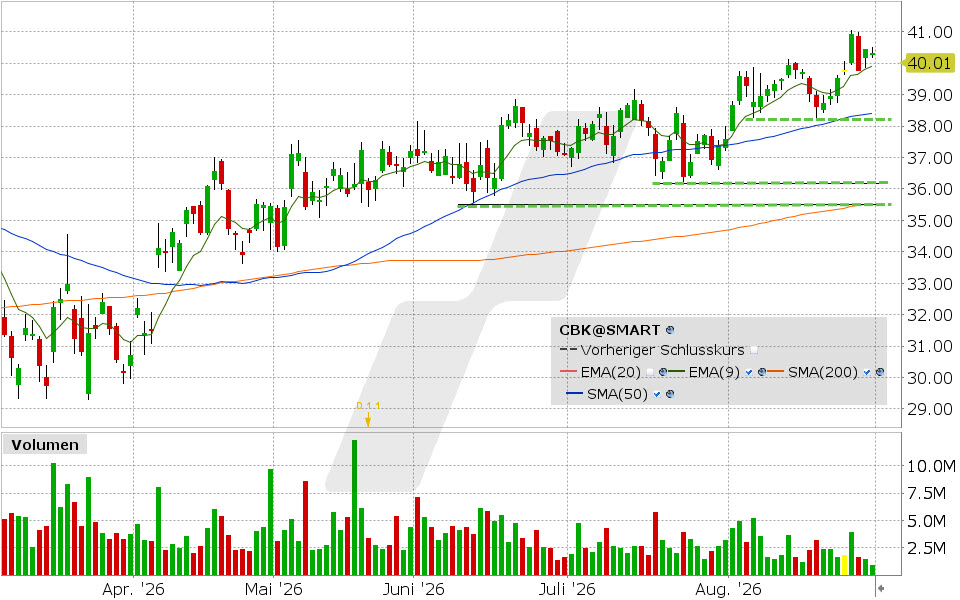Viewport: 960px width, 600px height.
Task: Enable the Vorheriger Schlusskurs checkbox
Action: pyautogui.click(x=754, y=350)
